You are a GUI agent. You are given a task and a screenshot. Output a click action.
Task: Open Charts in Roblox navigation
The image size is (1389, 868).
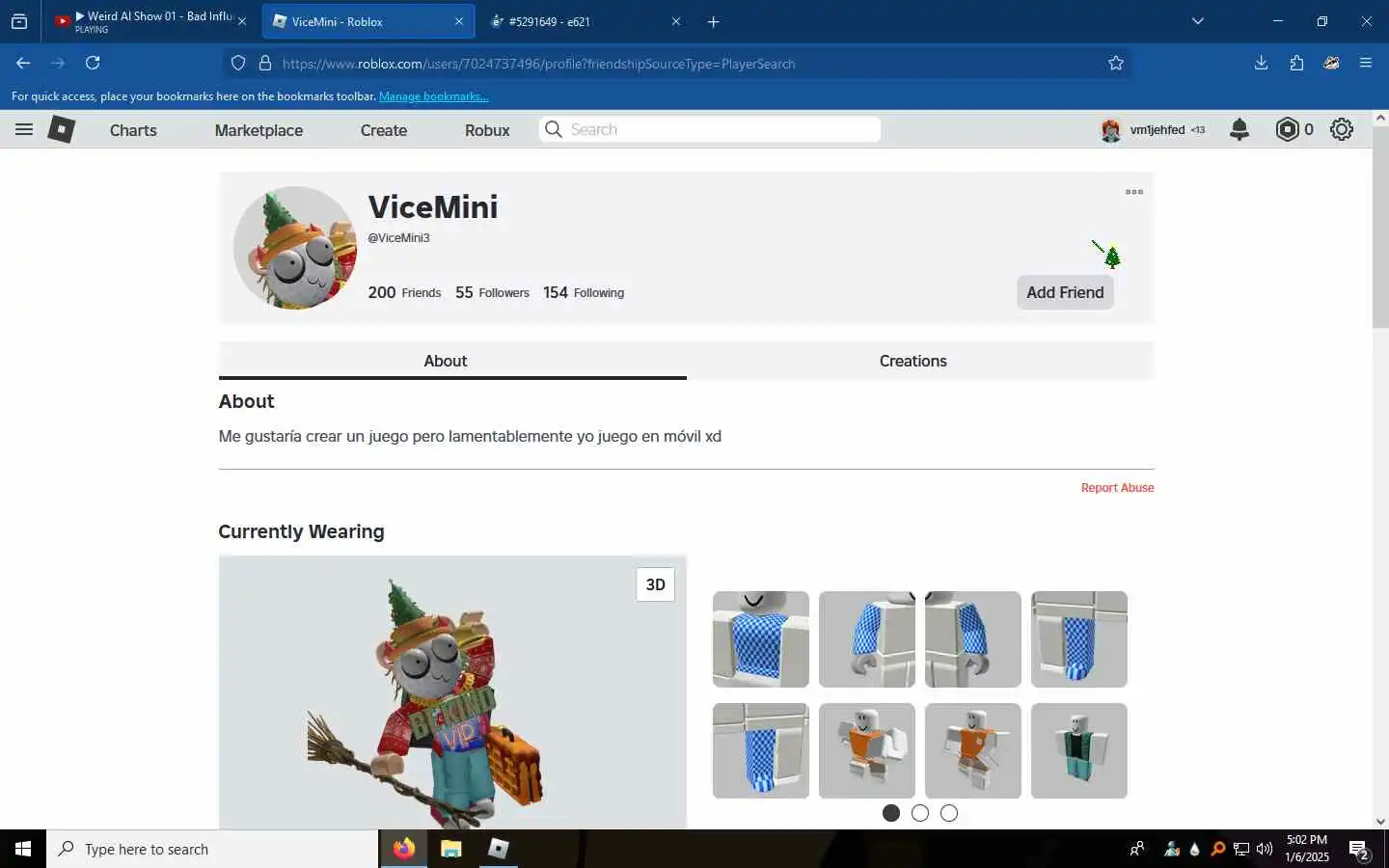coord(133,130)
